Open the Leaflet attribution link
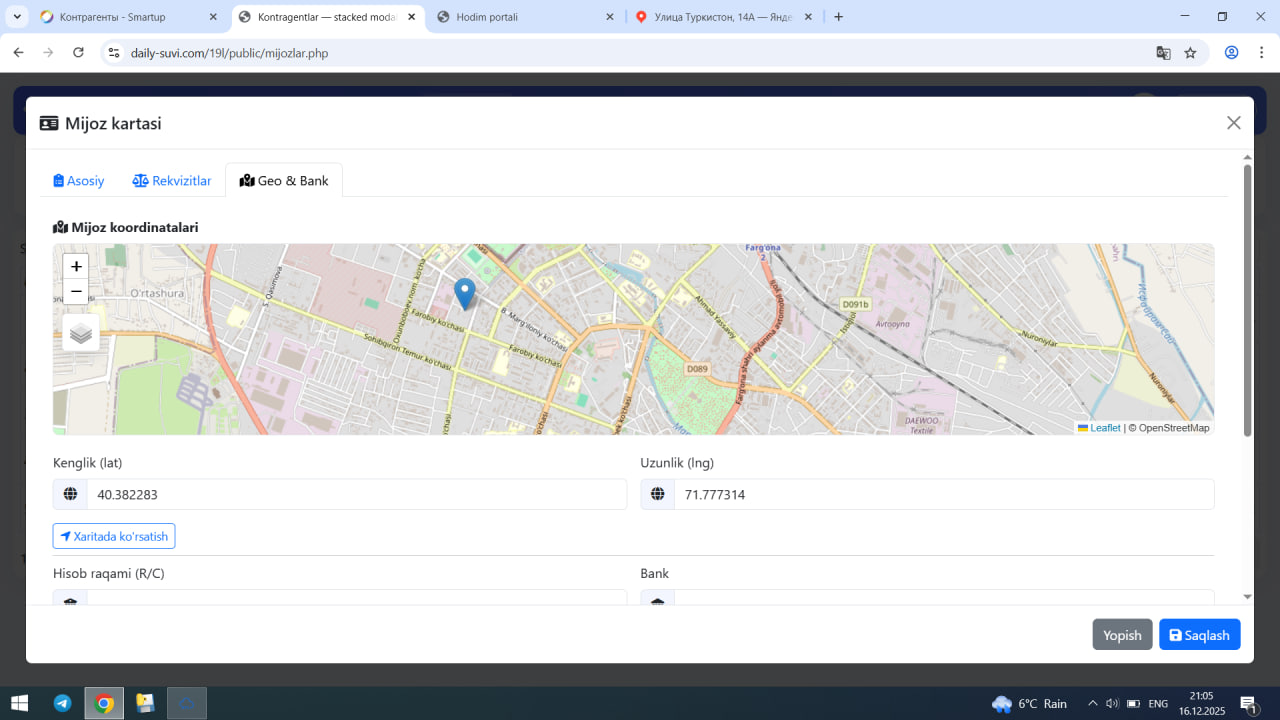1280x720 pixels. point(1104,428)
